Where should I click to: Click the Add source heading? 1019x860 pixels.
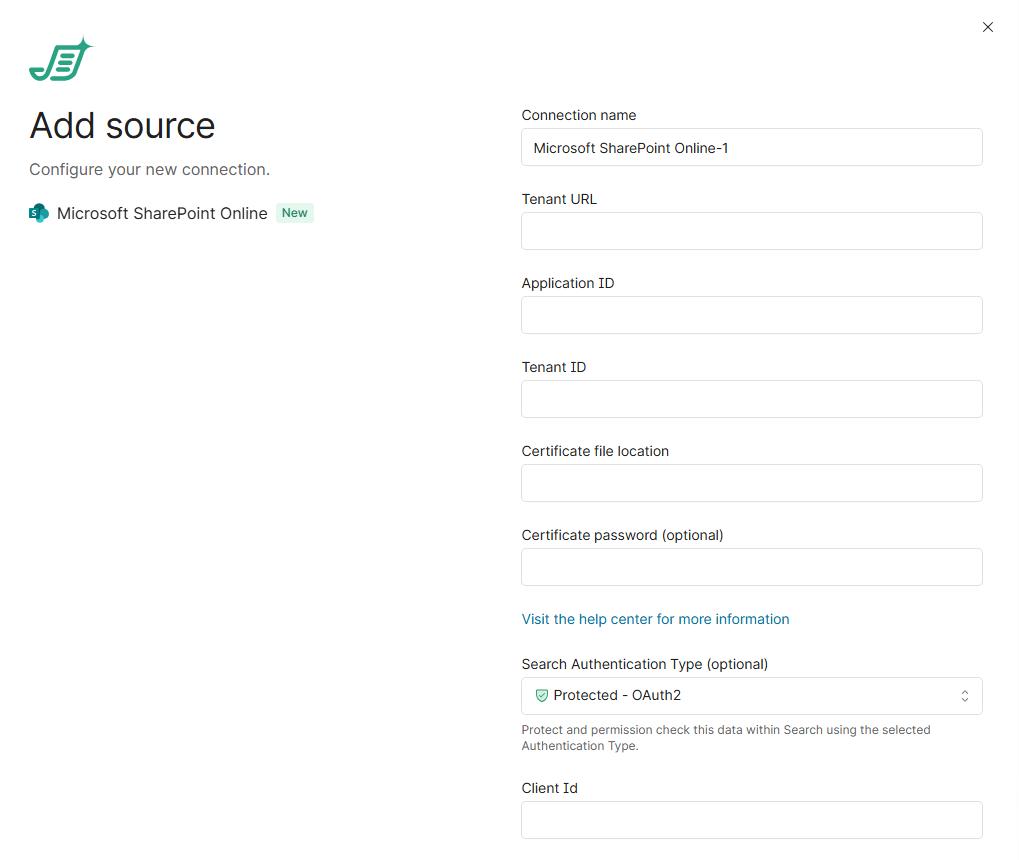point(122,126)
